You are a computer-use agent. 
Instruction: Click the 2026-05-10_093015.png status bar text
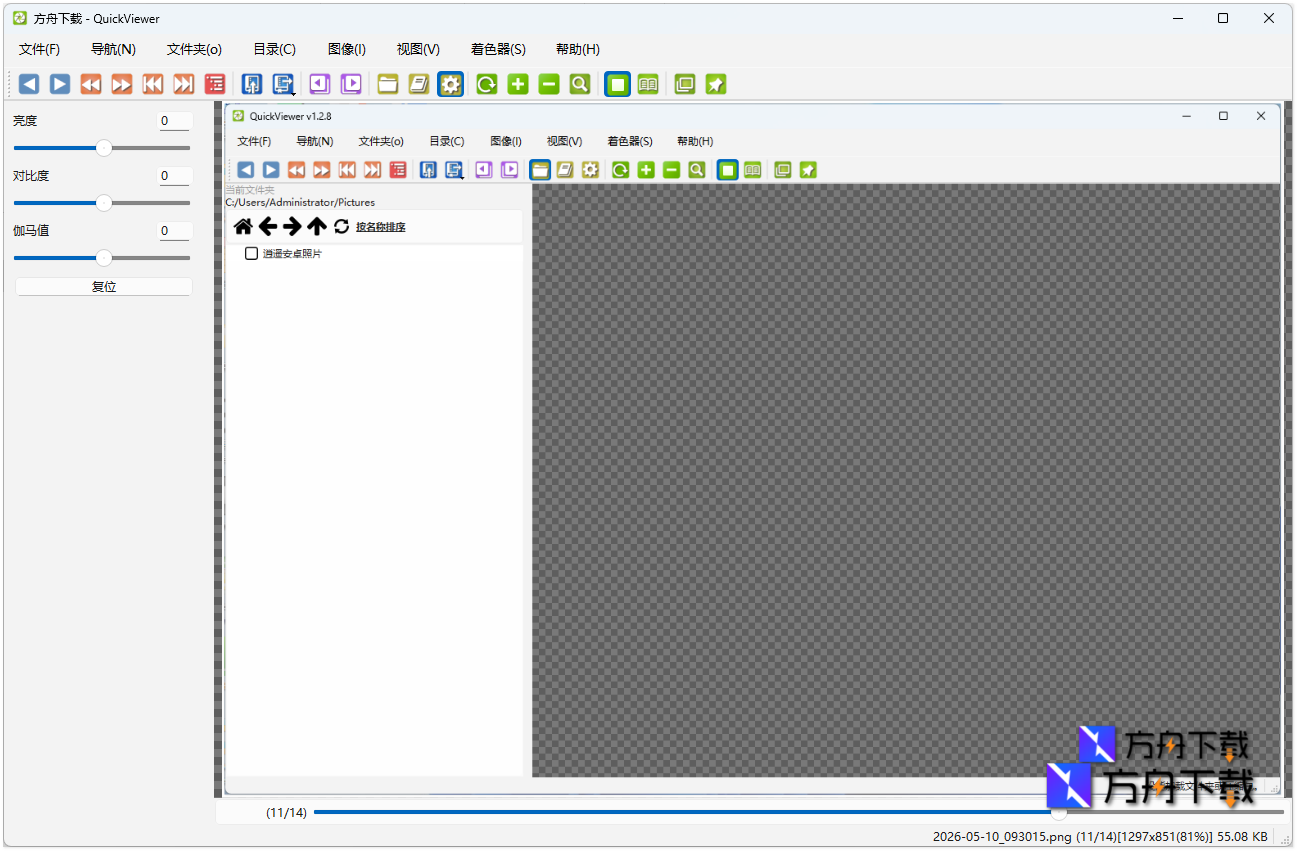pos(1002,836)
